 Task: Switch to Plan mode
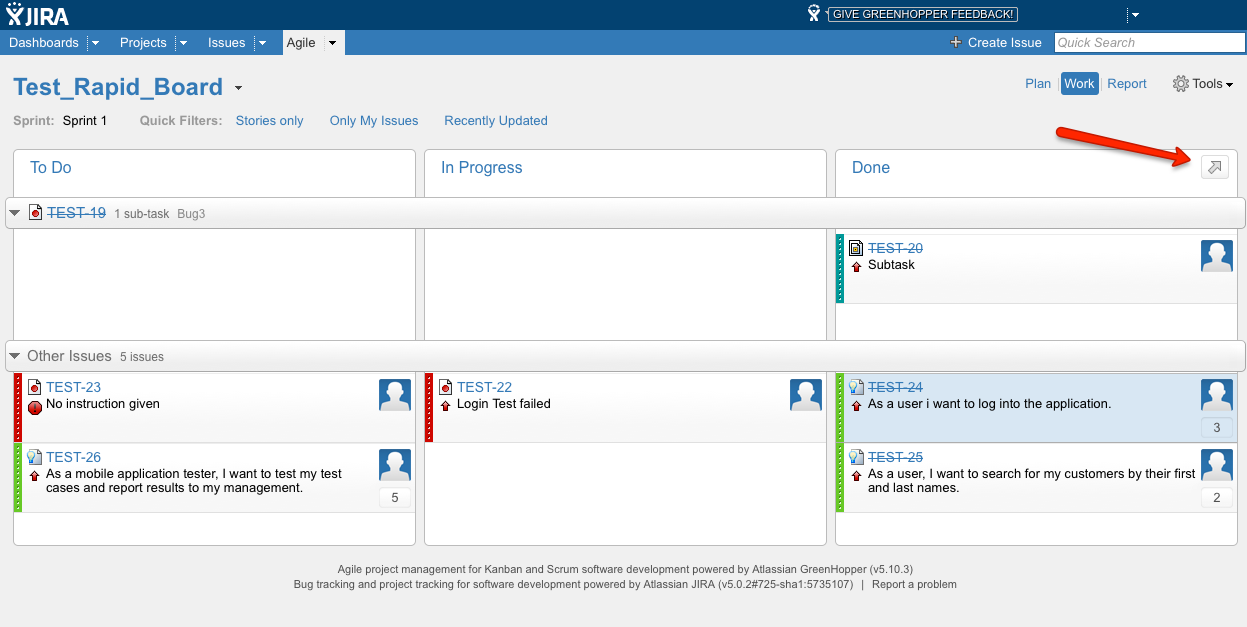point(1038,84)
